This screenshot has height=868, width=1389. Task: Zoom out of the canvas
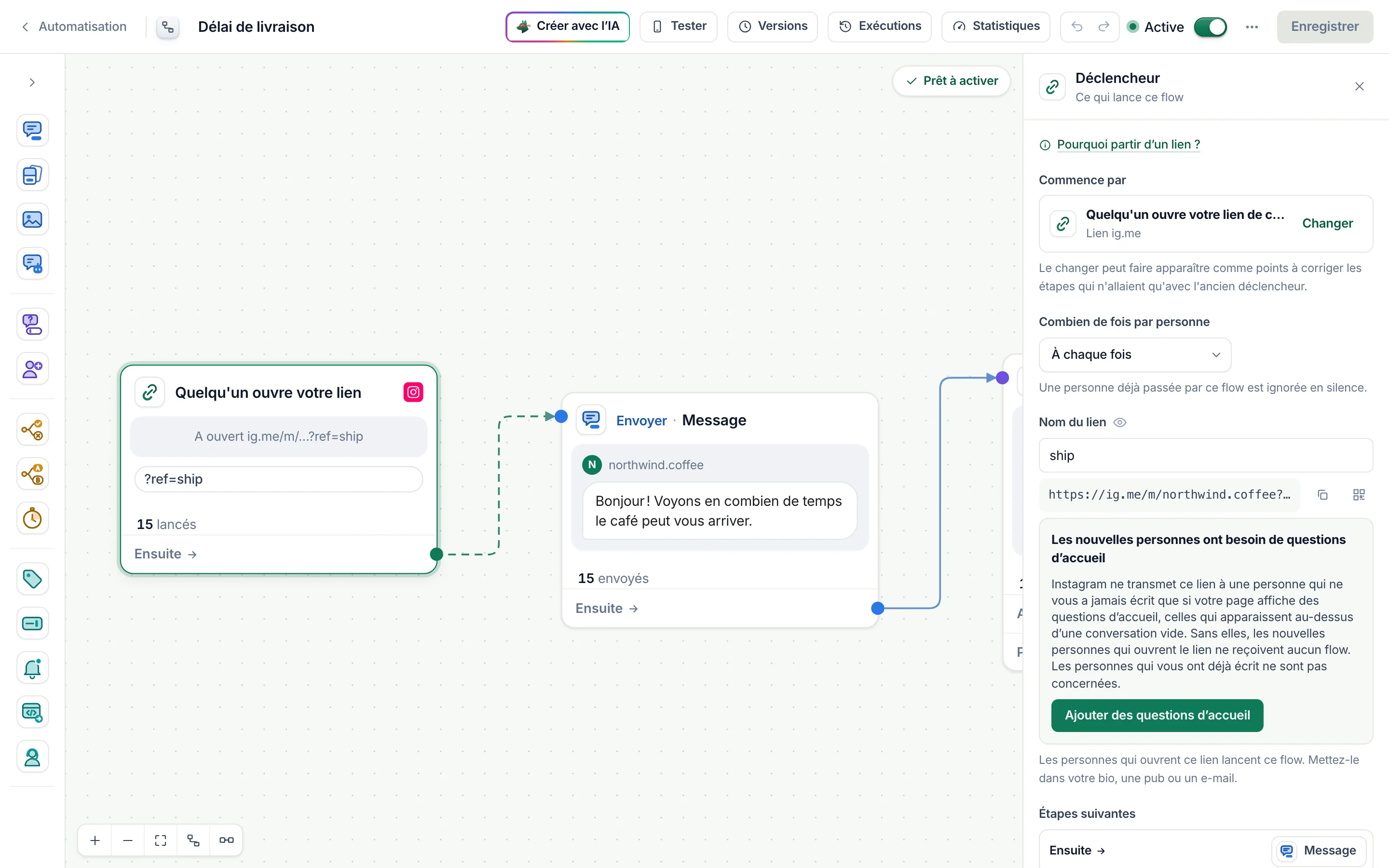click(127, 841)
